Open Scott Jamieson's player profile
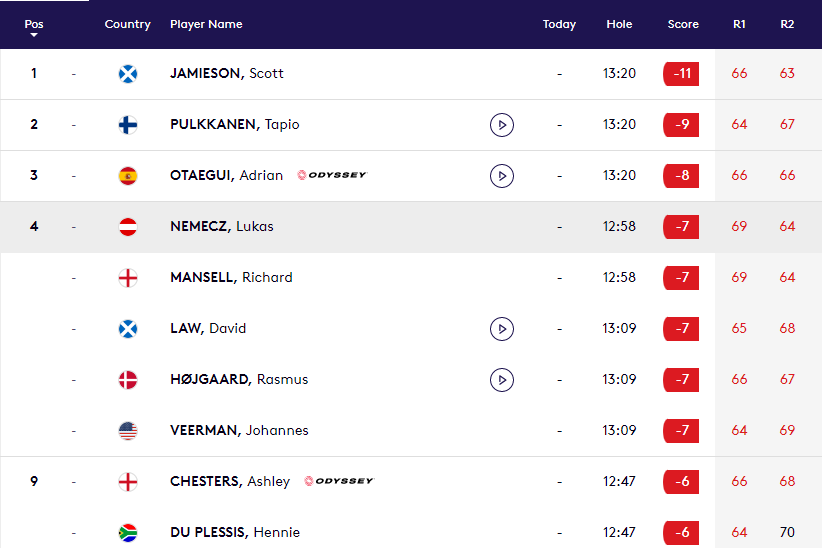The width and height of the screenshot is (822, 548). (x=227, y=74)
